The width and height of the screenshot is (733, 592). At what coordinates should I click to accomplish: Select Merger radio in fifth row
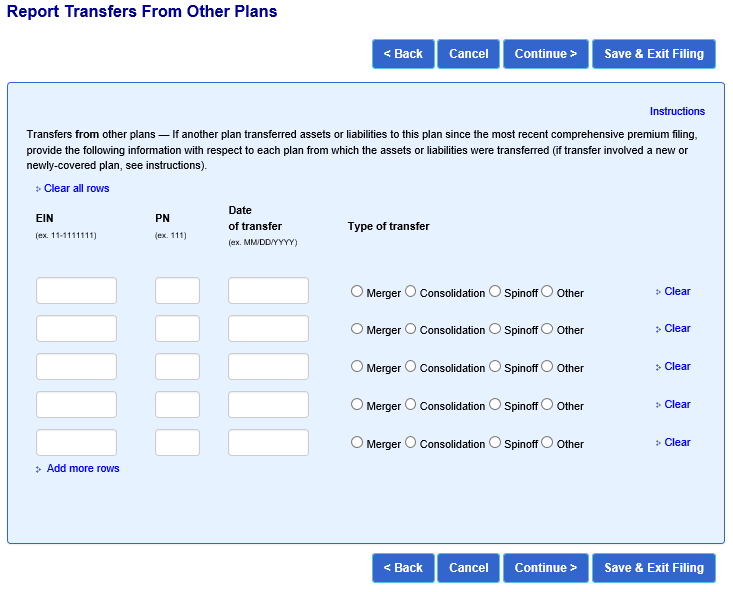click(x=357, y=443)
